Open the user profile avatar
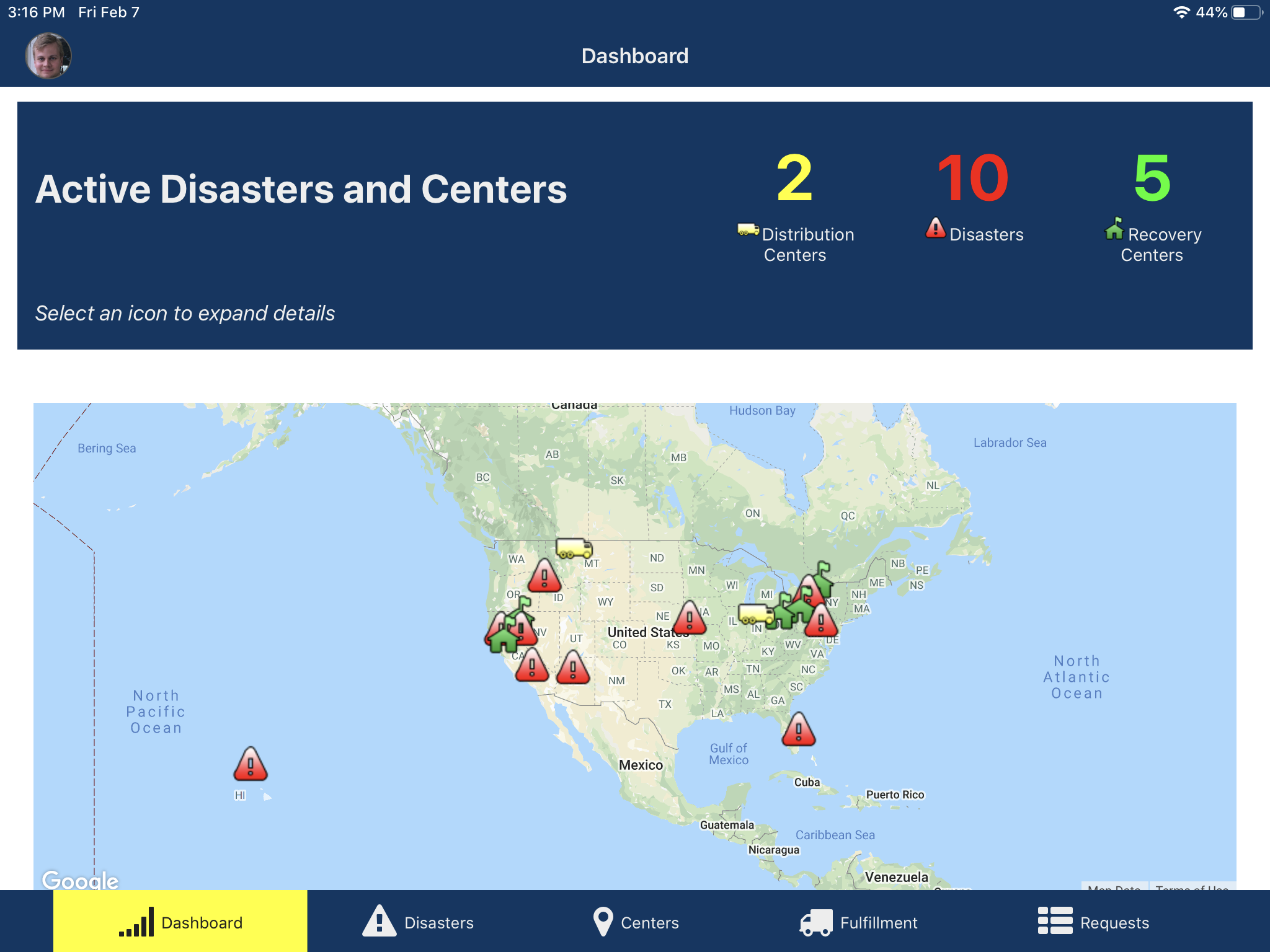Viewport: 1270px width, 952px height. point(48,56)
